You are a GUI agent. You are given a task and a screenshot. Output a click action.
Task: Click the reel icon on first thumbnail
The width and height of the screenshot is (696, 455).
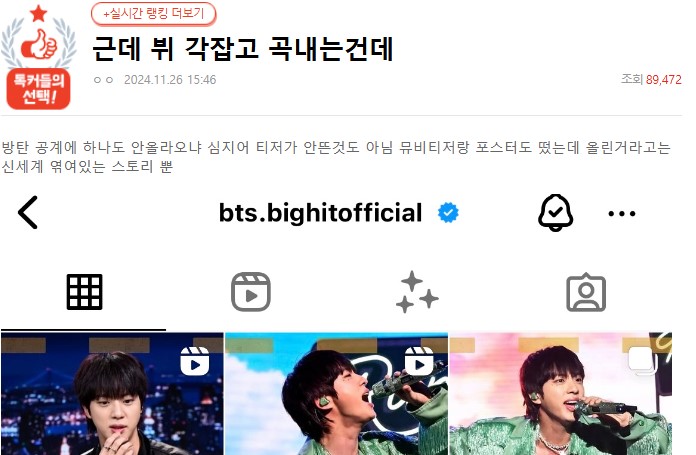point(195,361)
